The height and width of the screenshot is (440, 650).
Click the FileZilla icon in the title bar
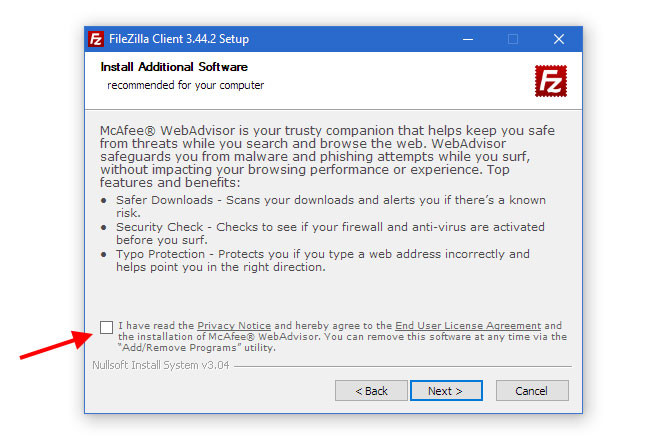(96, 39)
